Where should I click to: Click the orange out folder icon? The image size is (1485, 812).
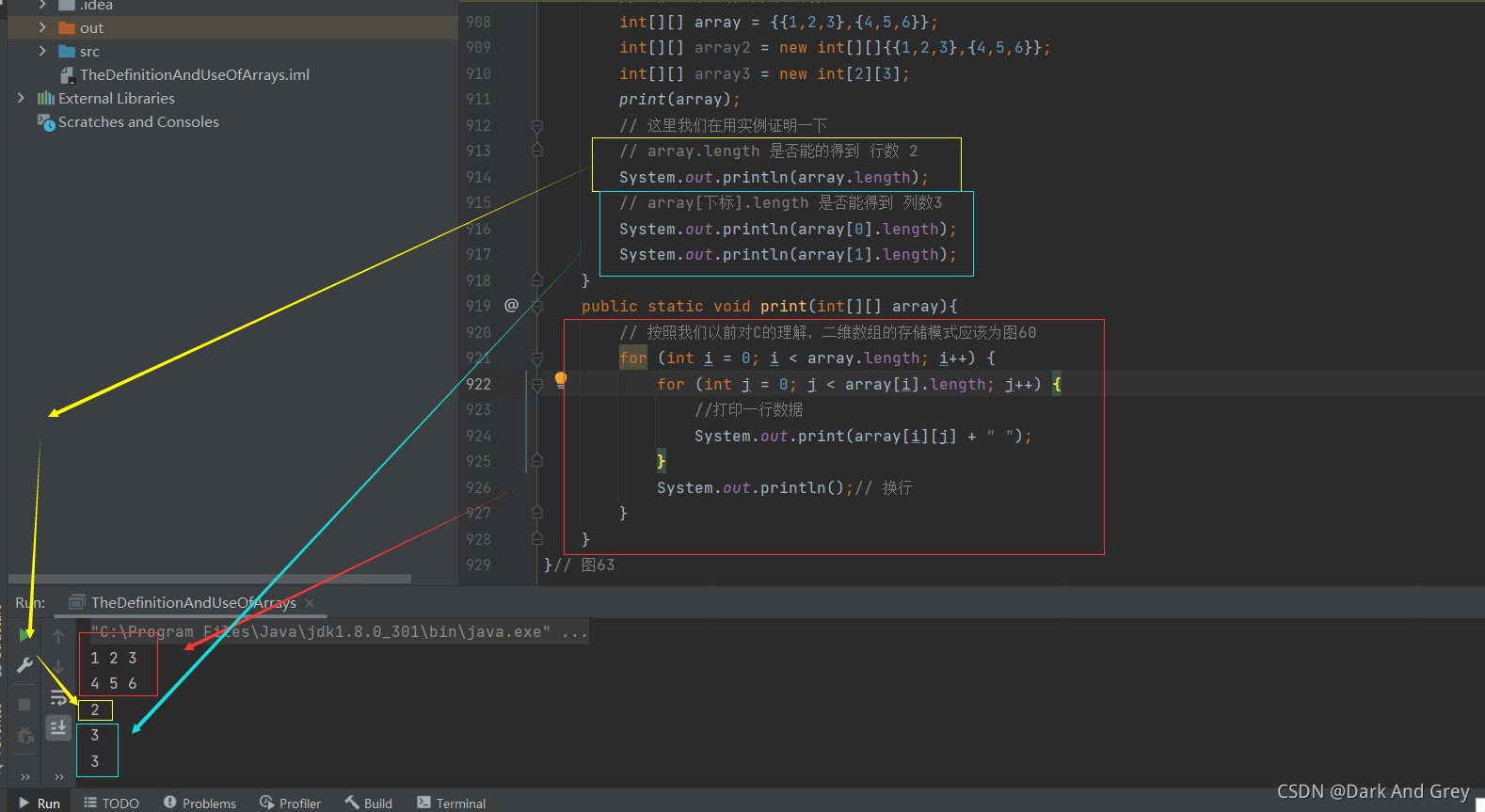pyautogui.click(x=67, y=28)
